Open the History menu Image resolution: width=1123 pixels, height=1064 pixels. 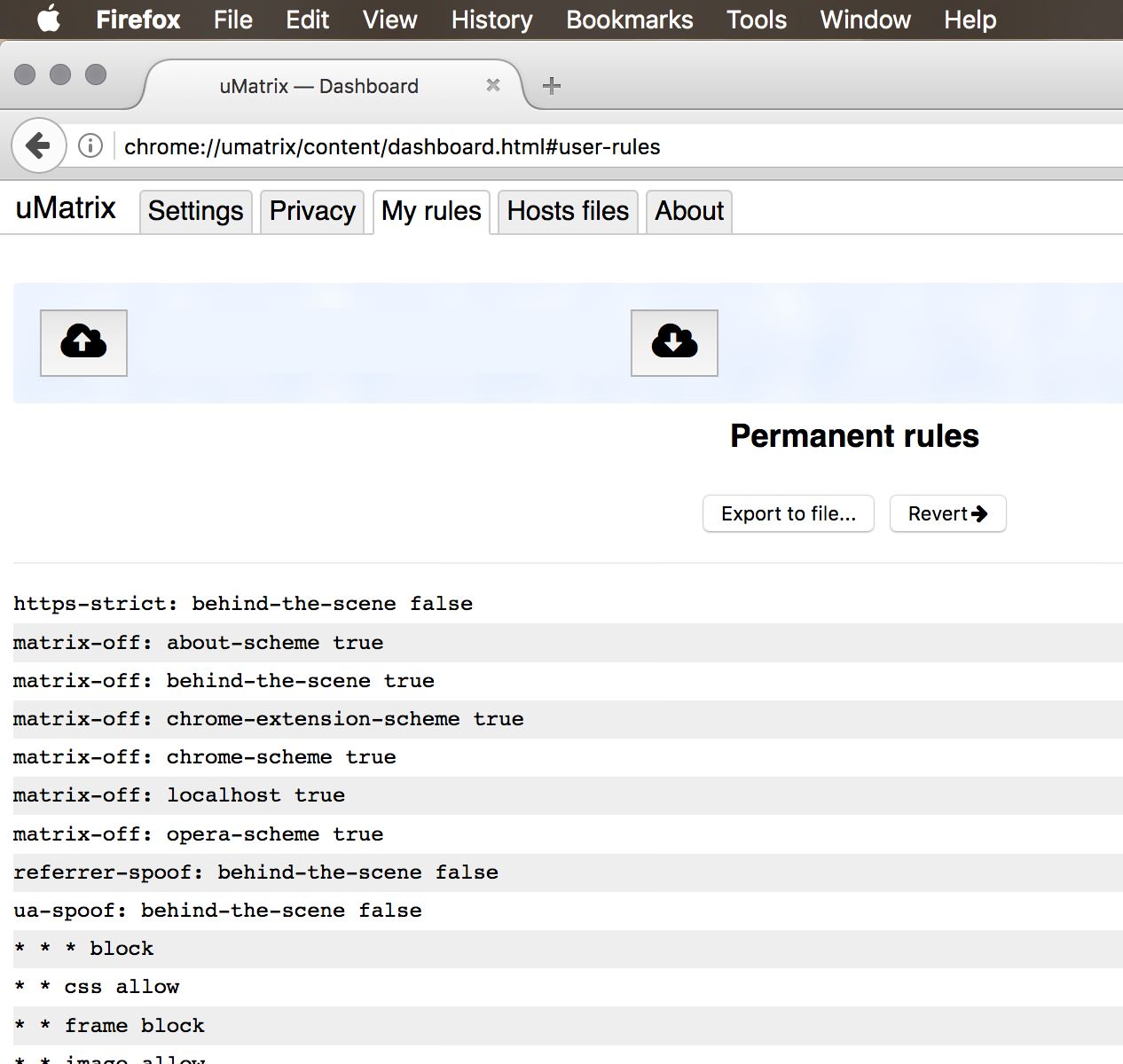coord(491,20)
